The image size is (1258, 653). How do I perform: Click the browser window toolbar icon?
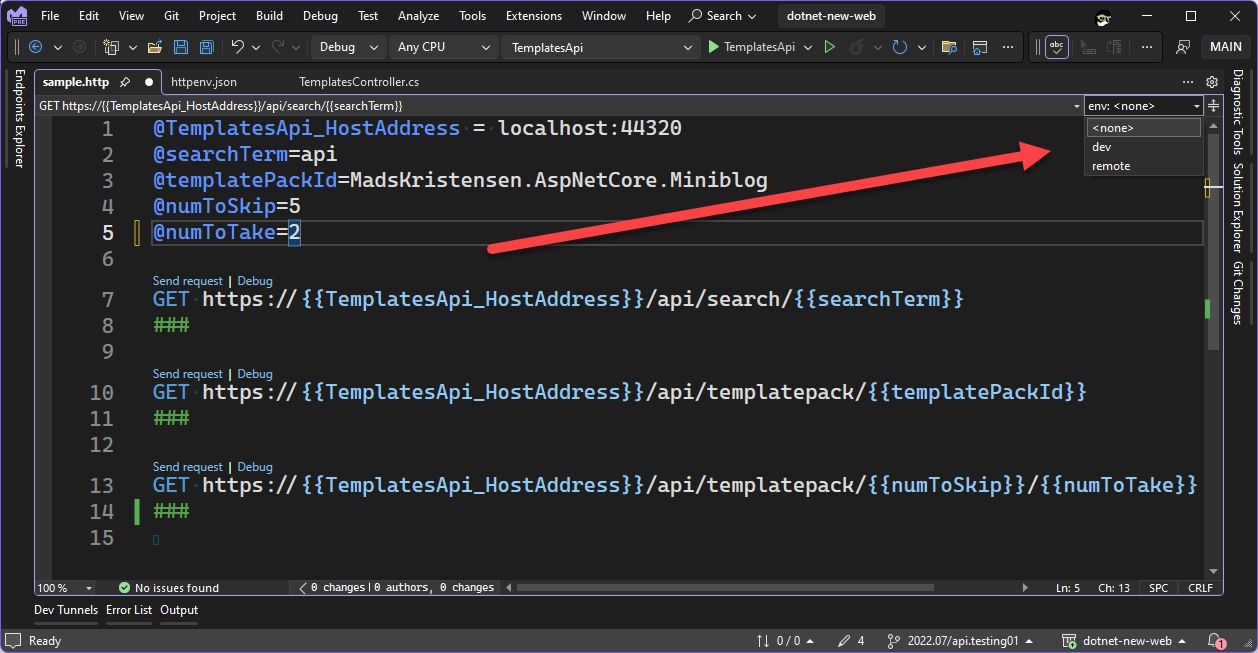tap(980, 47)
